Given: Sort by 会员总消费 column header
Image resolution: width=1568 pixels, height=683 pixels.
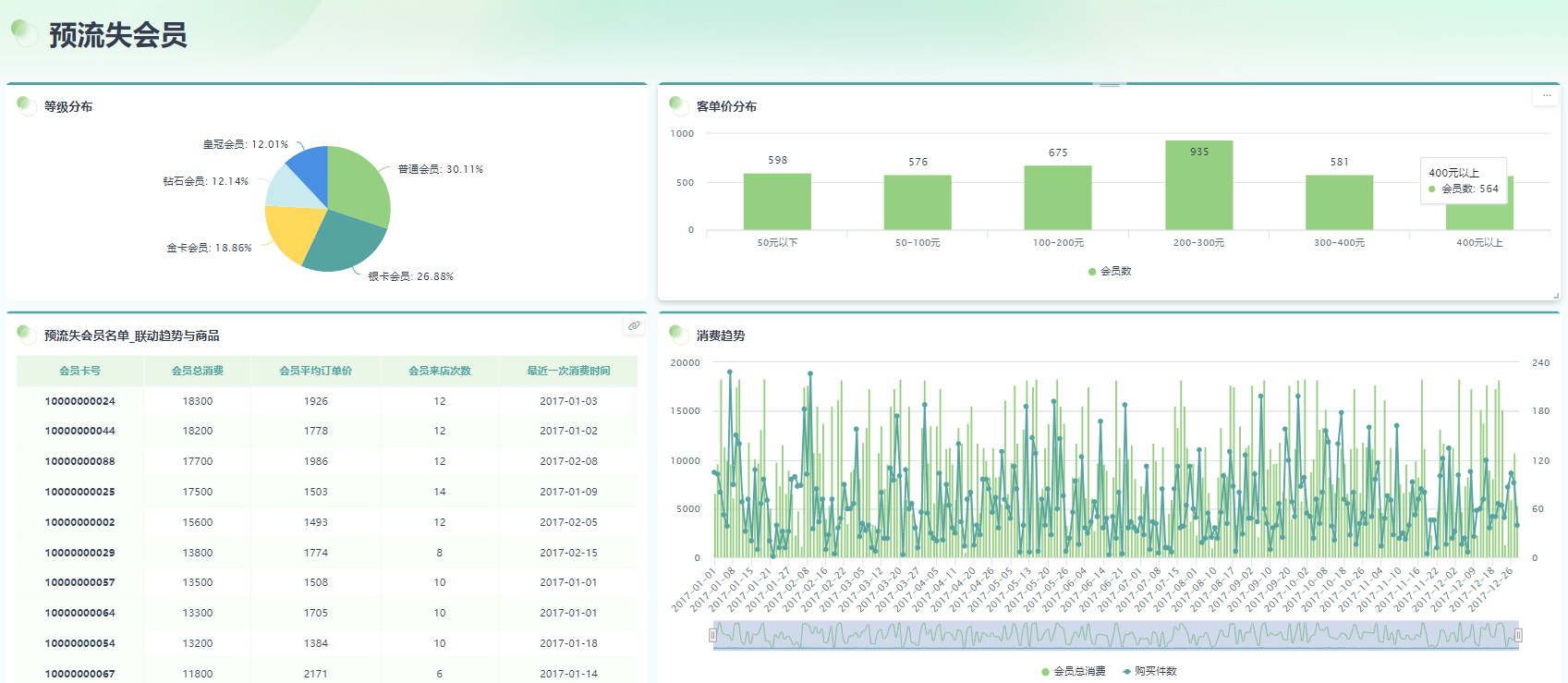Looking at the screenshot, I should (x=198, y=371).
